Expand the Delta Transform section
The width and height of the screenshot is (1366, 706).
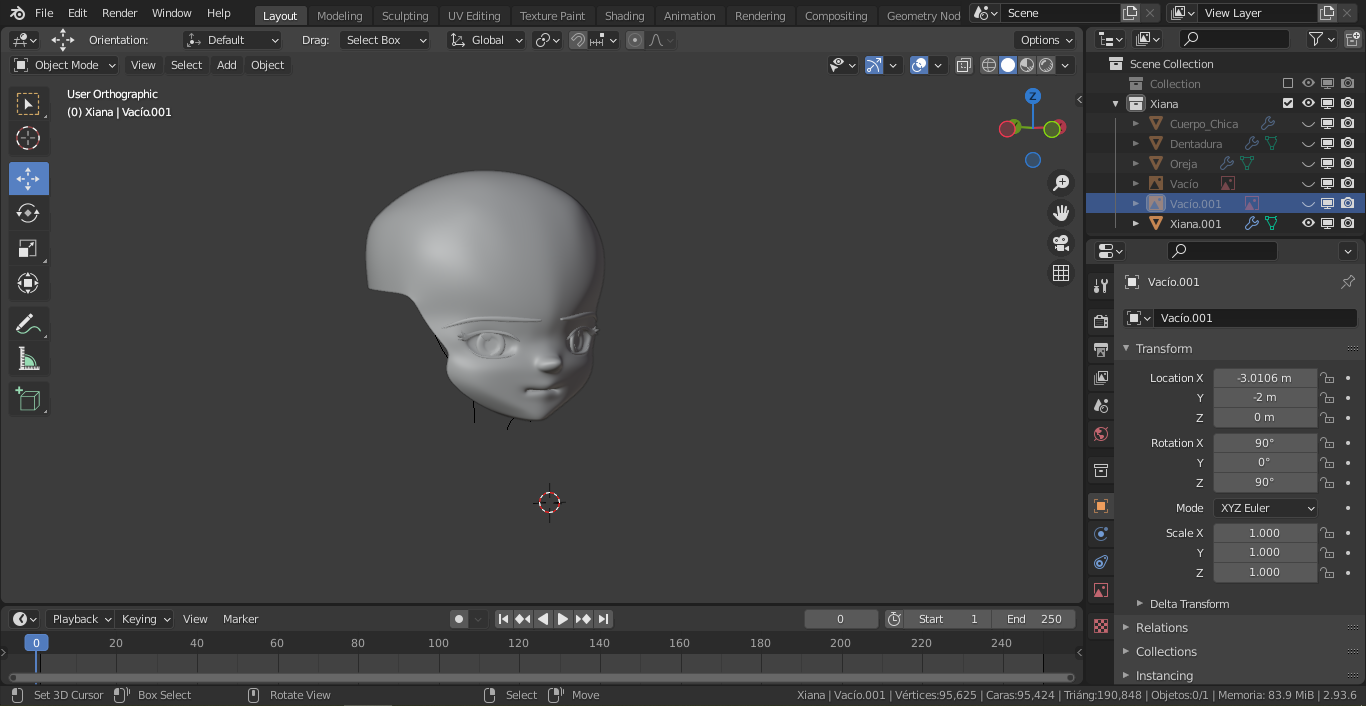click(1188, 604)
